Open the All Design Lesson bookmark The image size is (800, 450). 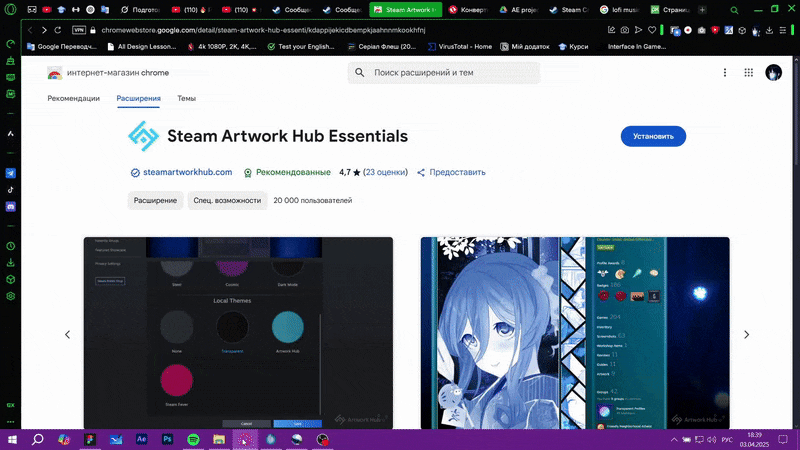point(141,46)
